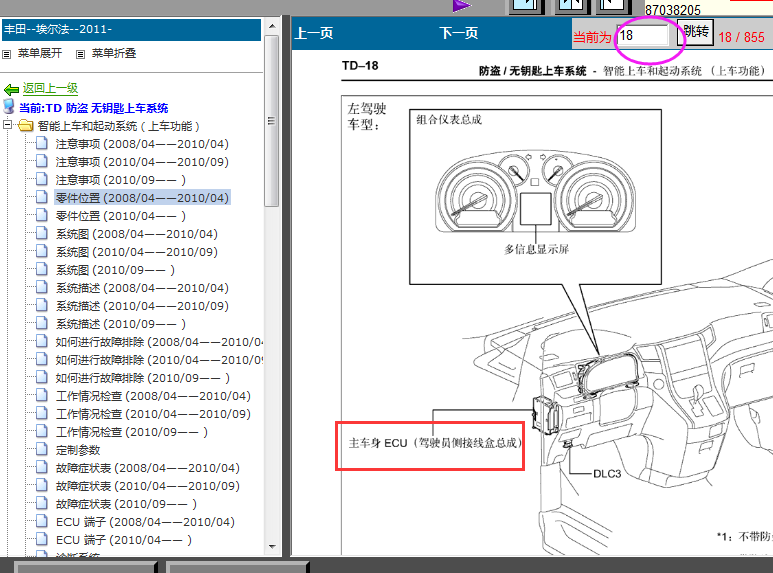
Task: Open 注意事项 (2010/04——2010/09)
Action: tap(142, 162)
